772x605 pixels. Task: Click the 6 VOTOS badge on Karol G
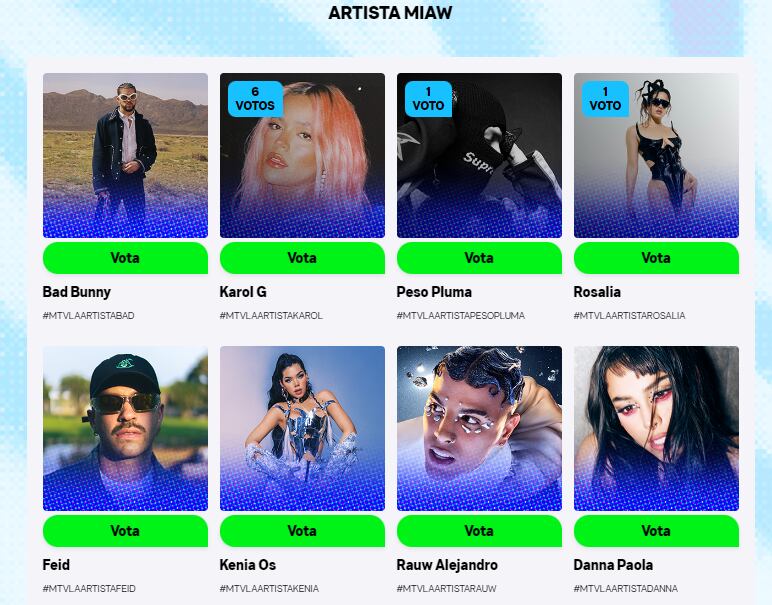[x=255, y=99]
